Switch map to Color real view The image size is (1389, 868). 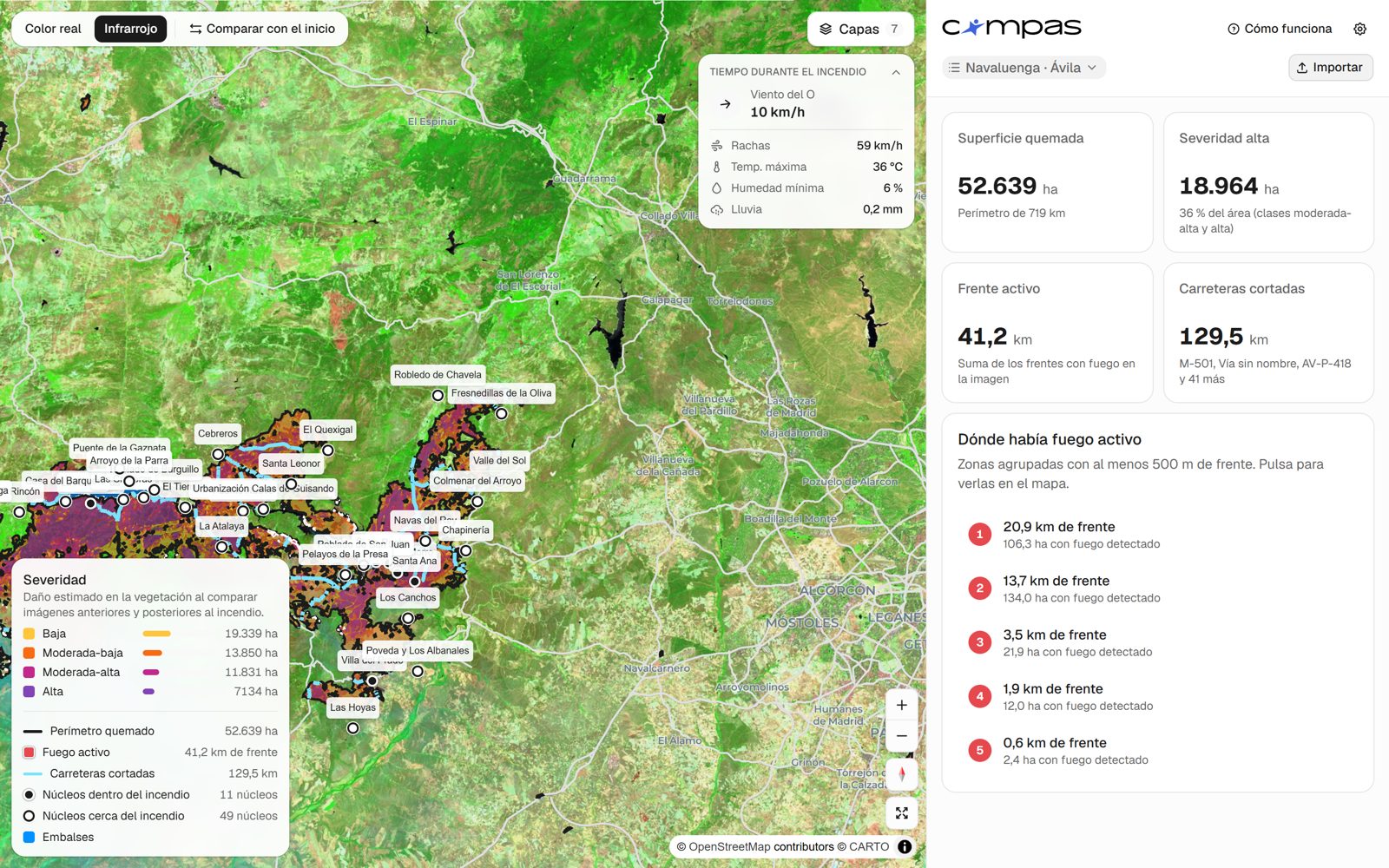tap(53, 29)
